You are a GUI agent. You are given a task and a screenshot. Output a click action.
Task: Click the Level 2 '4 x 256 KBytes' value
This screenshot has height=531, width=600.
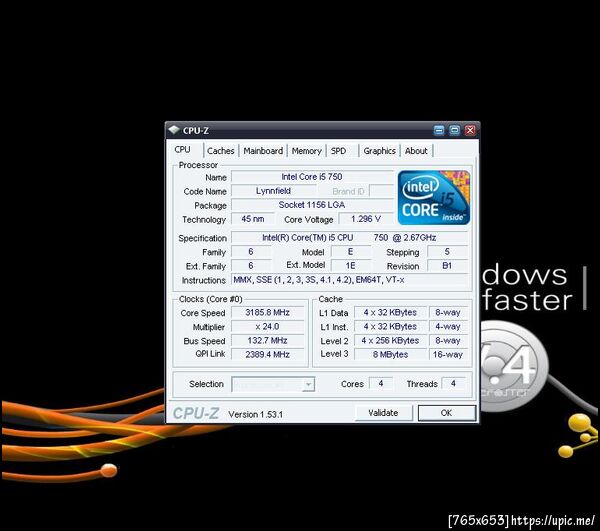[390, 340]
